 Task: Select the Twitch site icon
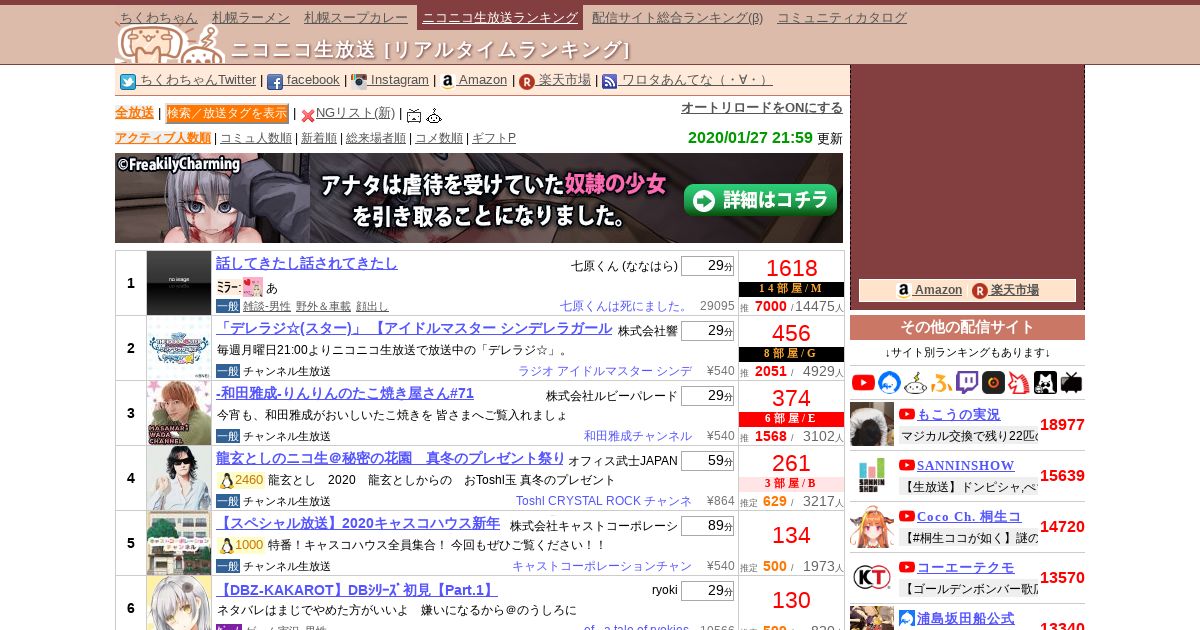click(x=967, y=382)
